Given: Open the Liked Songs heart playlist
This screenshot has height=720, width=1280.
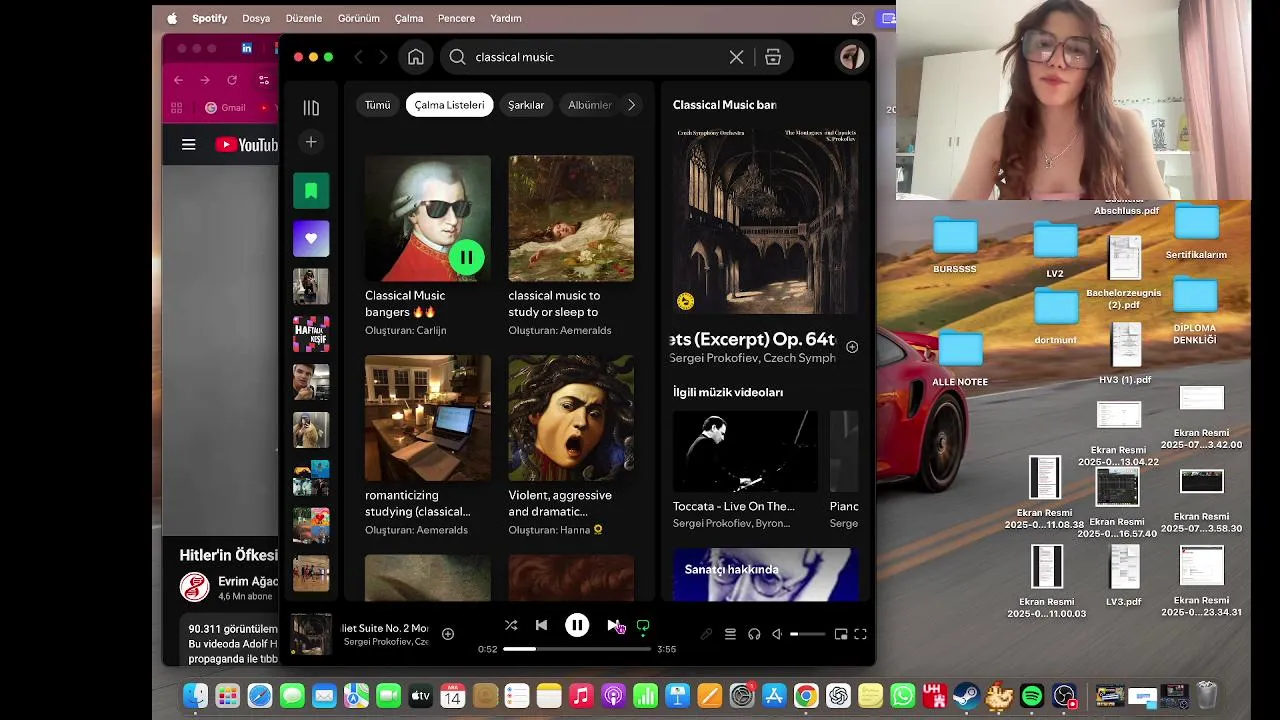Looking at the screenshot, I should 311,238.
